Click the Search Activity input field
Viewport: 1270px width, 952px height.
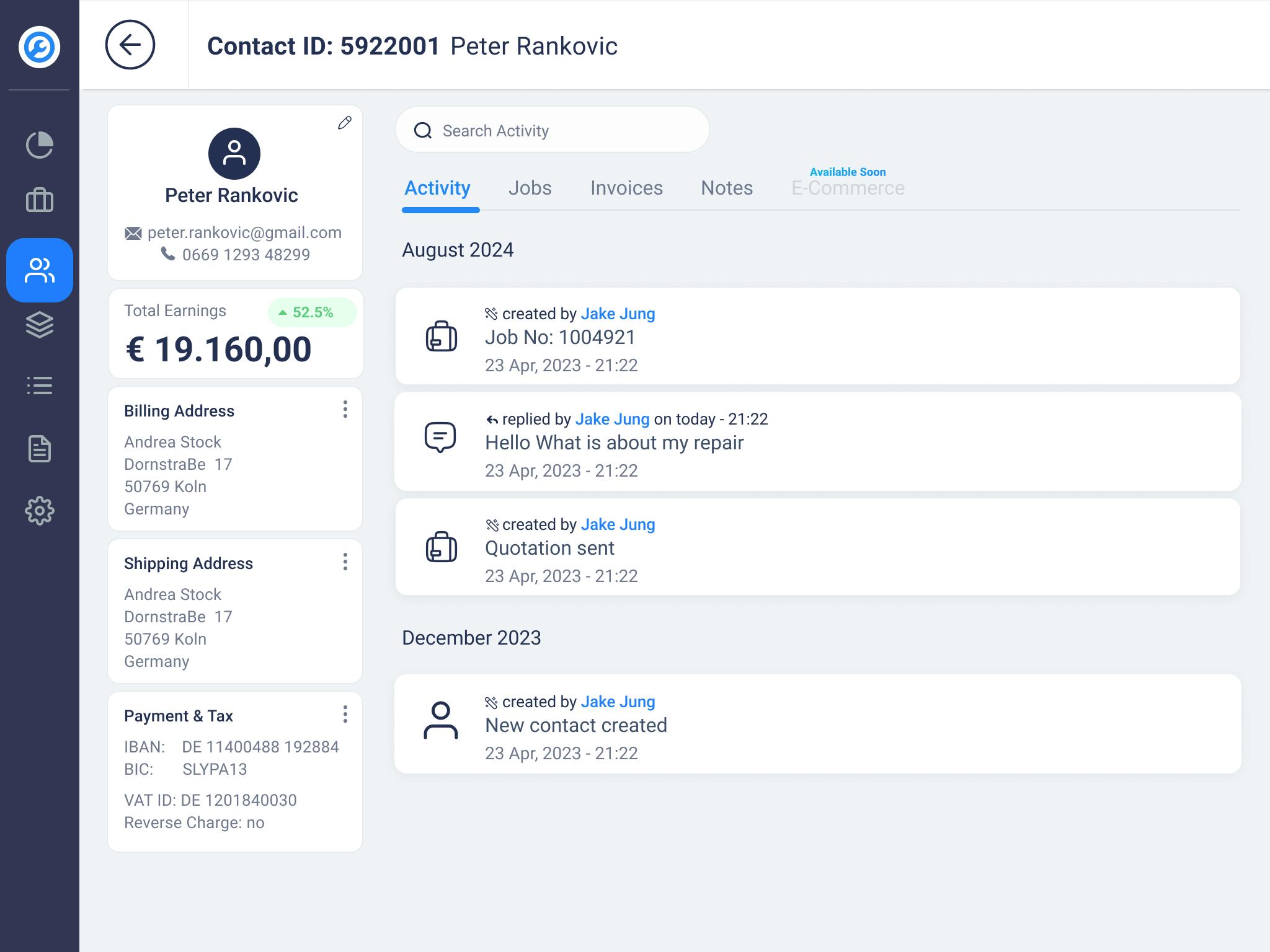tap(552, 130)
